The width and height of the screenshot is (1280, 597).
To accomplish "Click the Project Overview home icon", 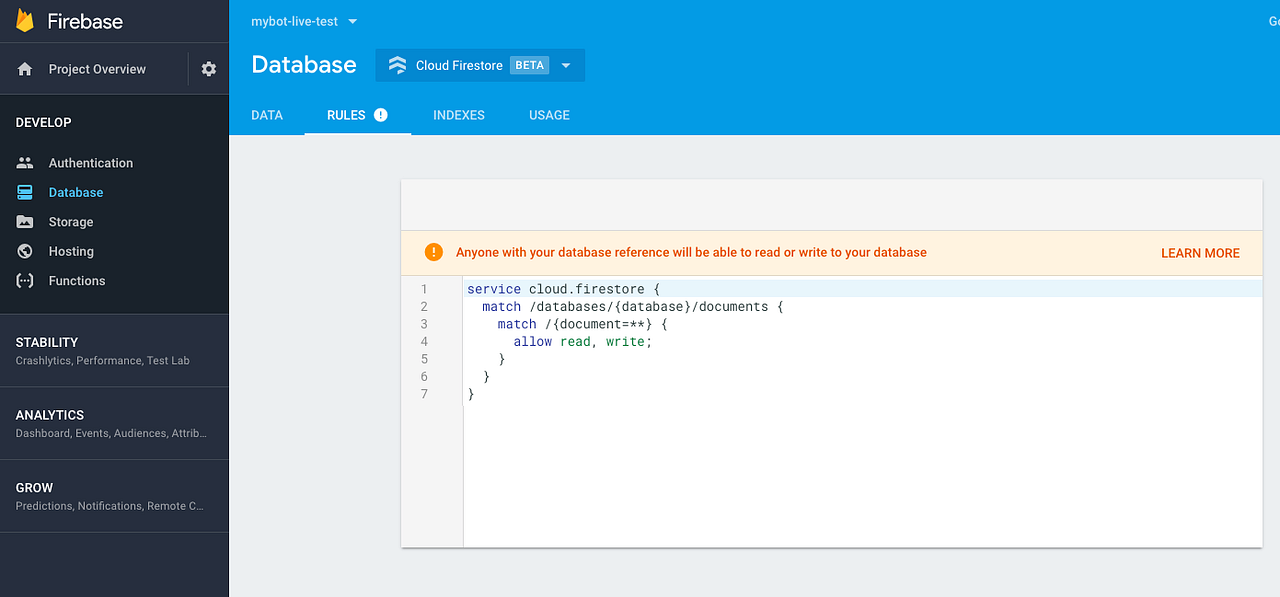I will pos(23,68).
